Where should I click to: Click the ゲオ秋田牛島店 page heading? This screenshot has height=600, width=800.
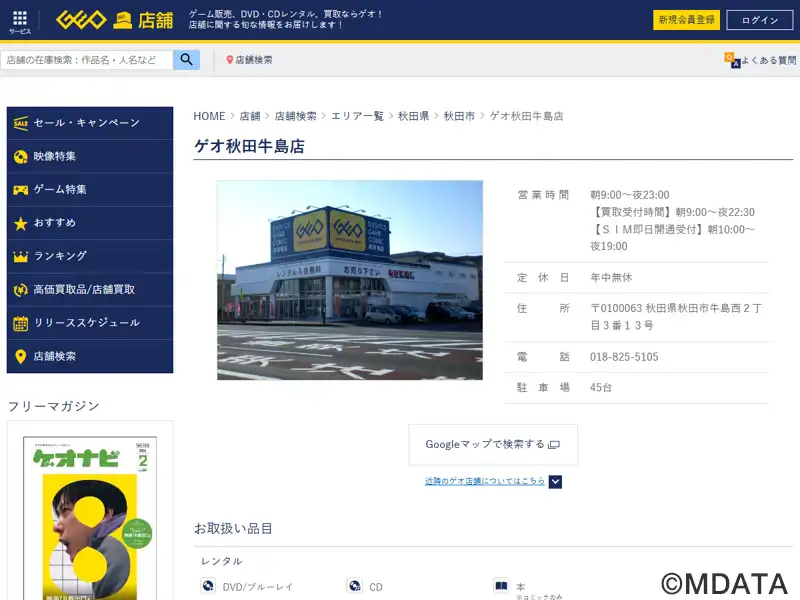coord(249,146)
